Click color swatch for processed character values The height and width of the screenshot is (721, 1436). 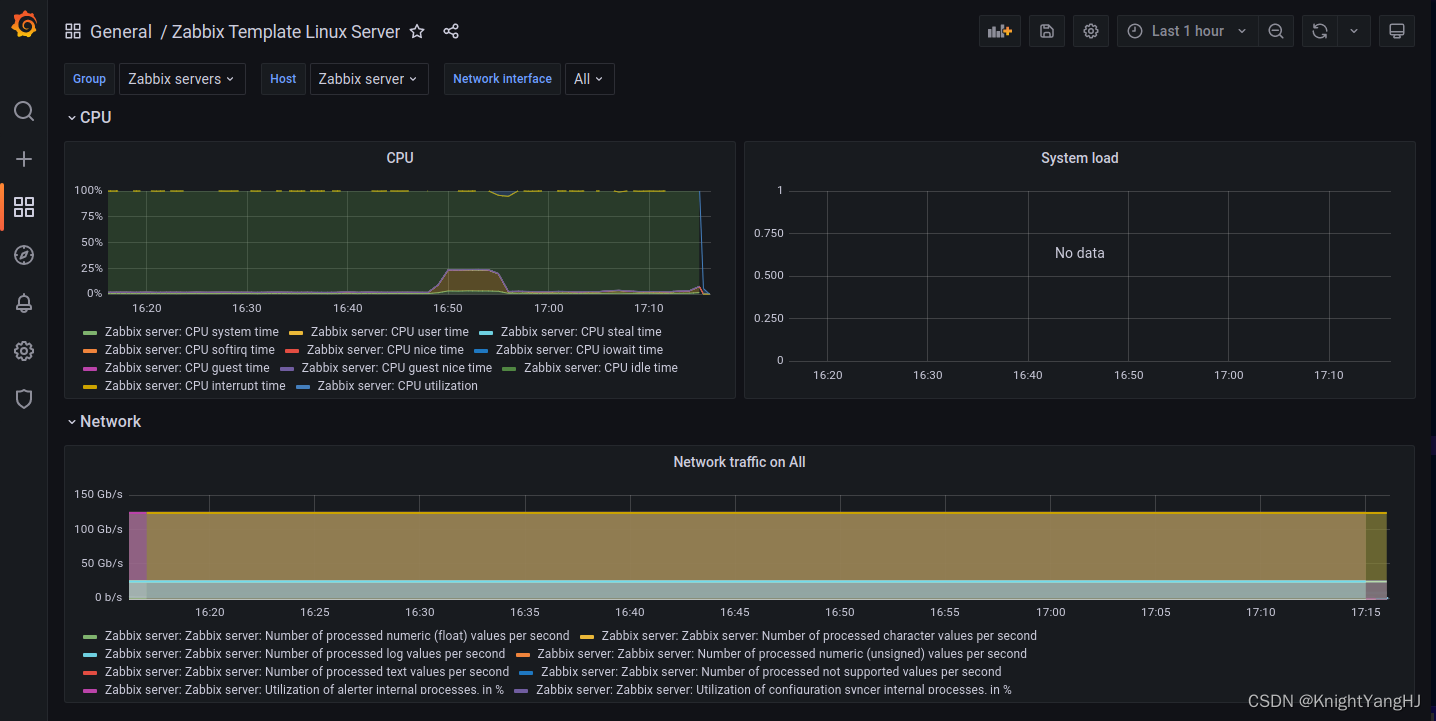(x=587, y=636)
